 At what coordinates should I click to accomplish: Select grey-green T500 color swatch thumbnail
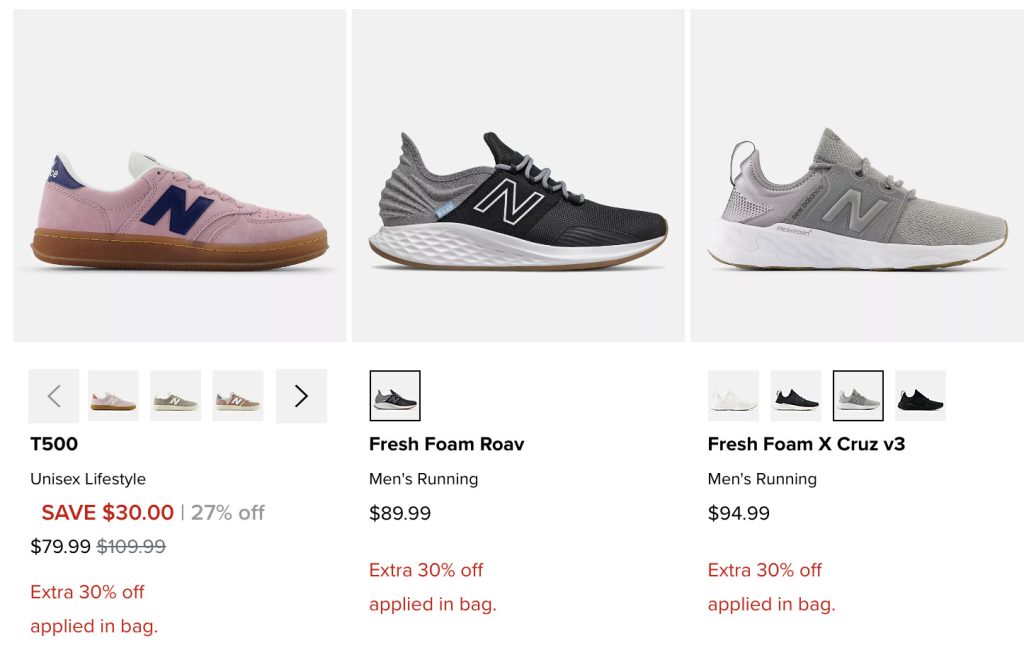175,396
